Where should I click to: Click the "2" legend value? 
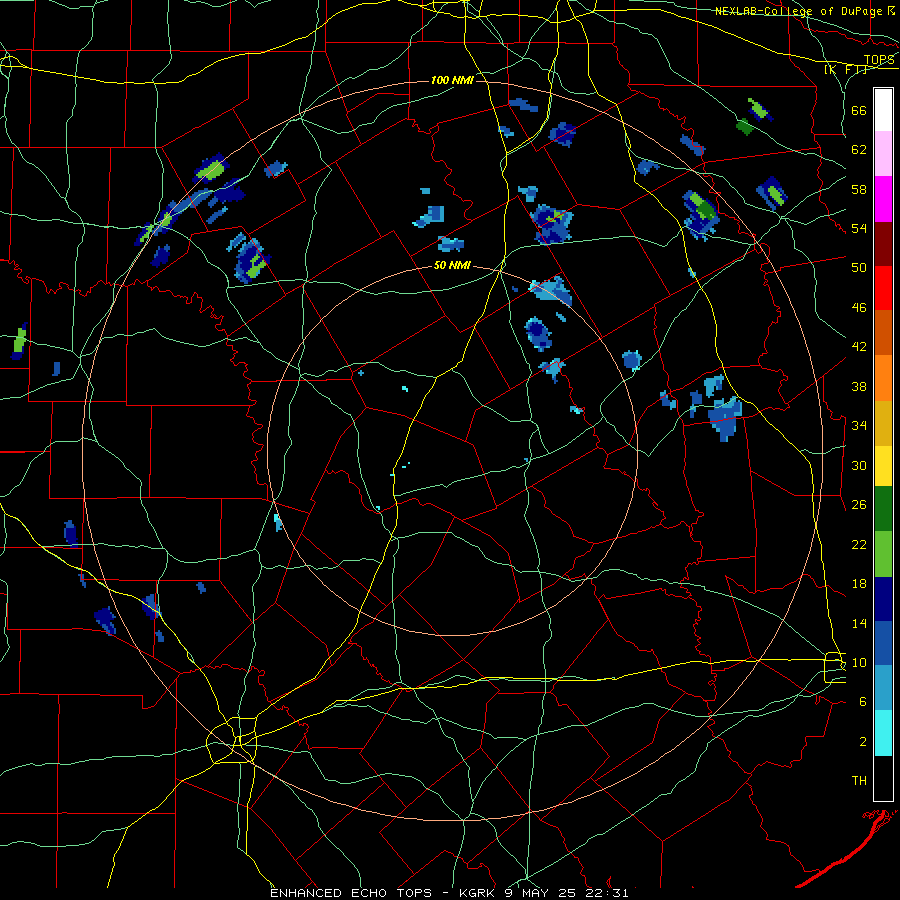click(863, 742)
